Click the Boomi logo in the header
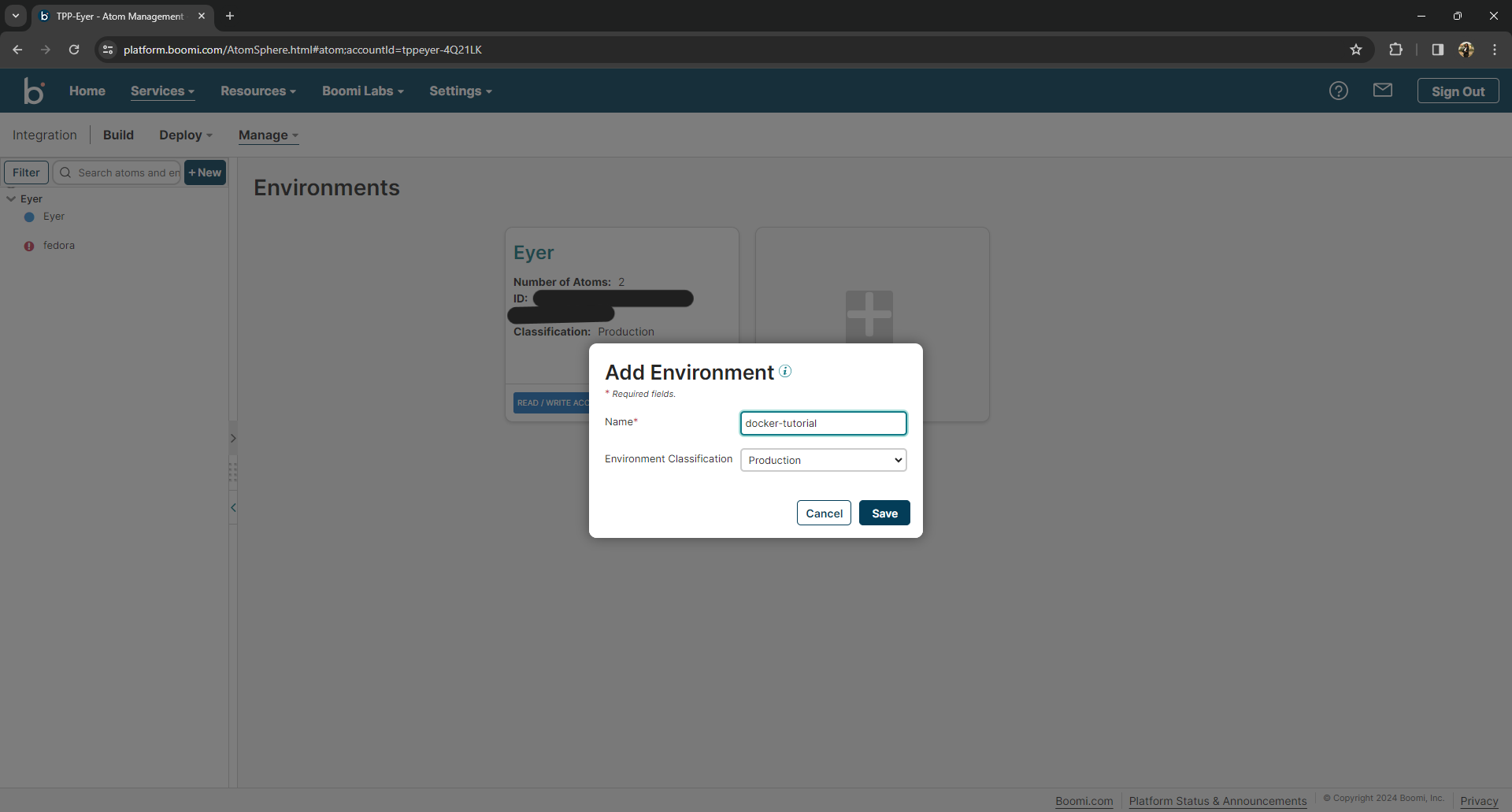 tap(34, 91)
